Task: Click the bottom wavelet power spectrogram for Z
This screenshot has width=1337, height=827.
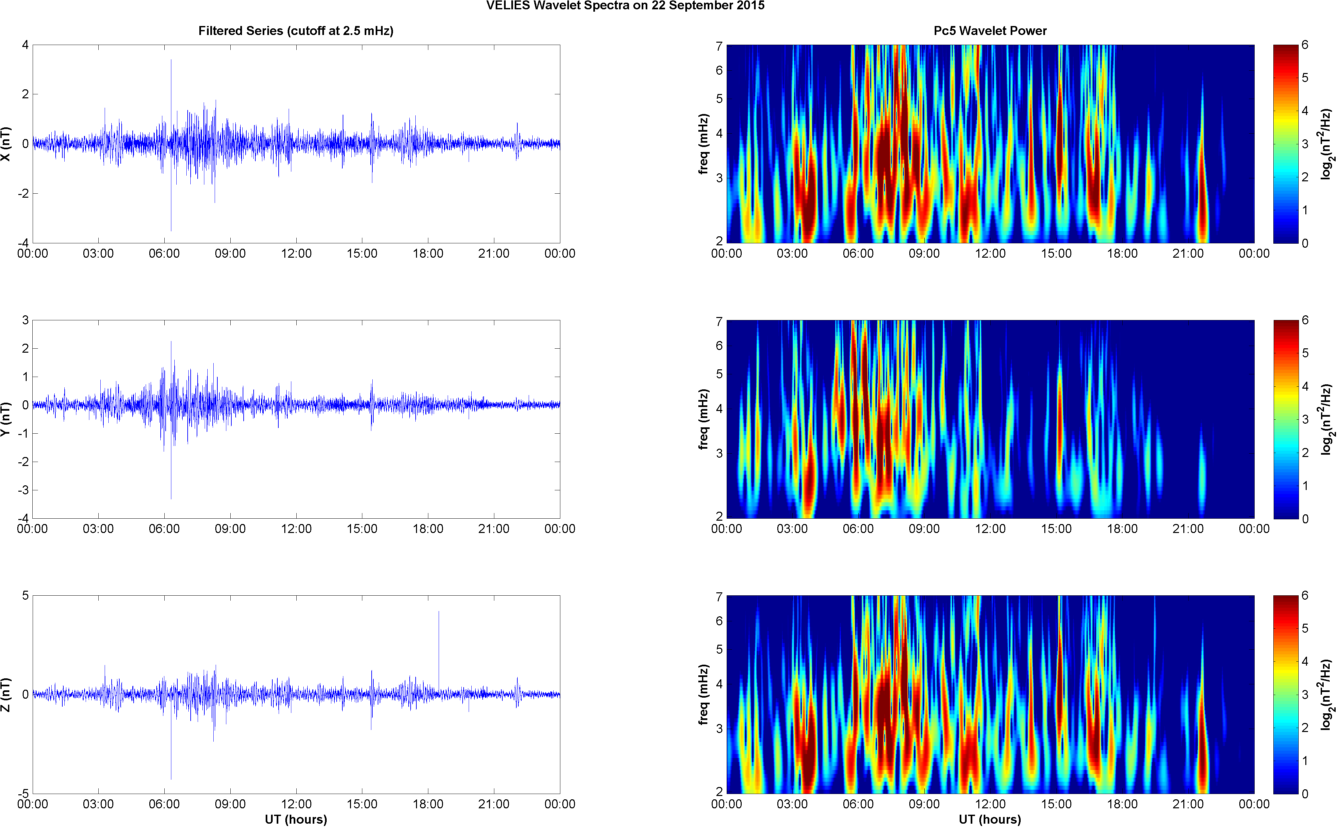Action: point(990,693)
